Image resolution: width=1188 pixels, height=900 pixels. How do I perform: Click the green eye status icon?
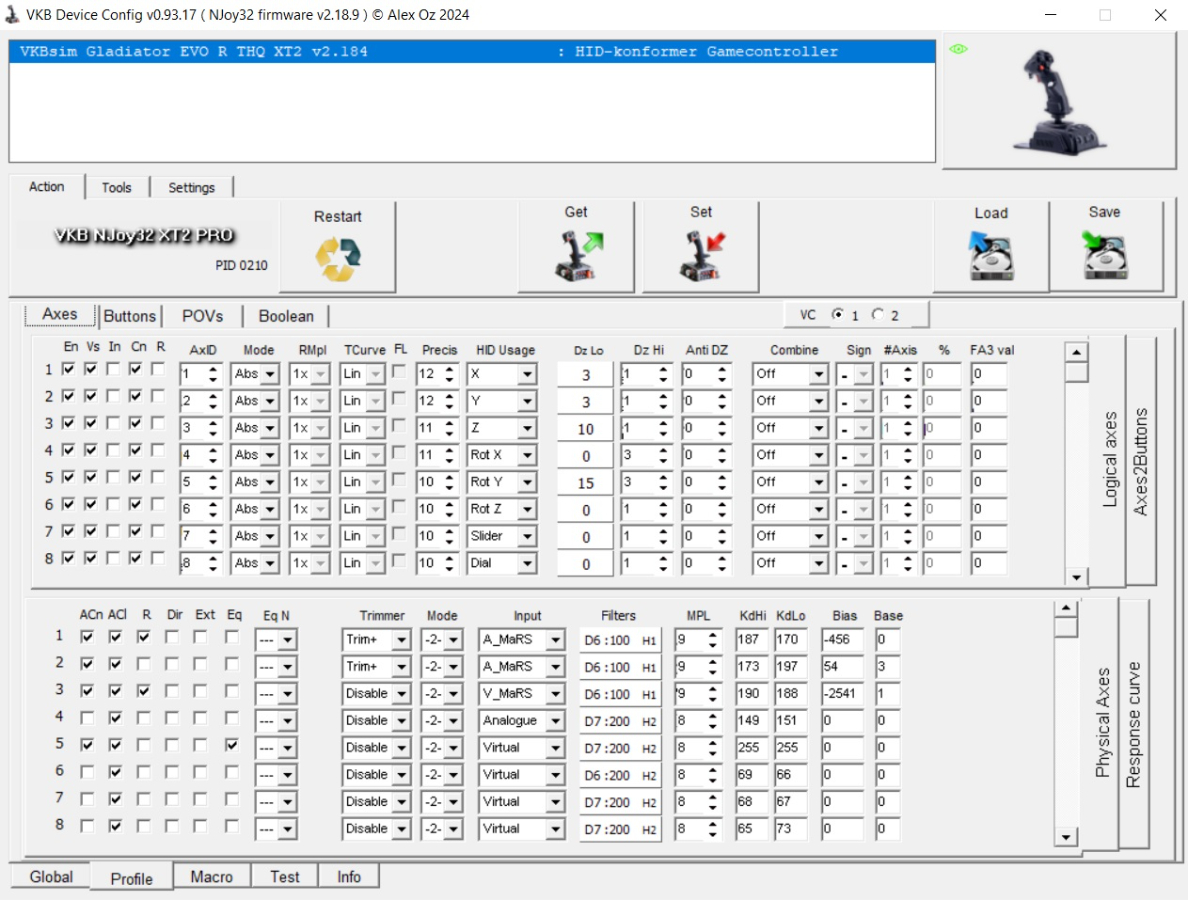pos(958,49)
